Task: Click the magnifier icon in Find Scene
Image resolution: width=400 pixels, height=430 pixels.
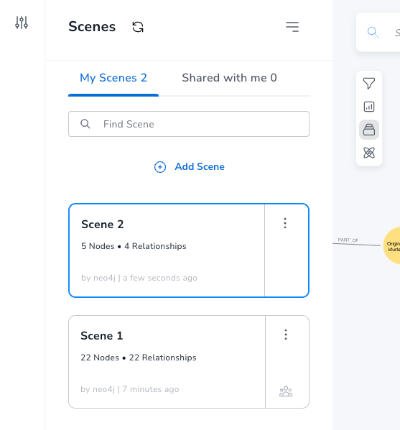Action: (x=85, y=124)
